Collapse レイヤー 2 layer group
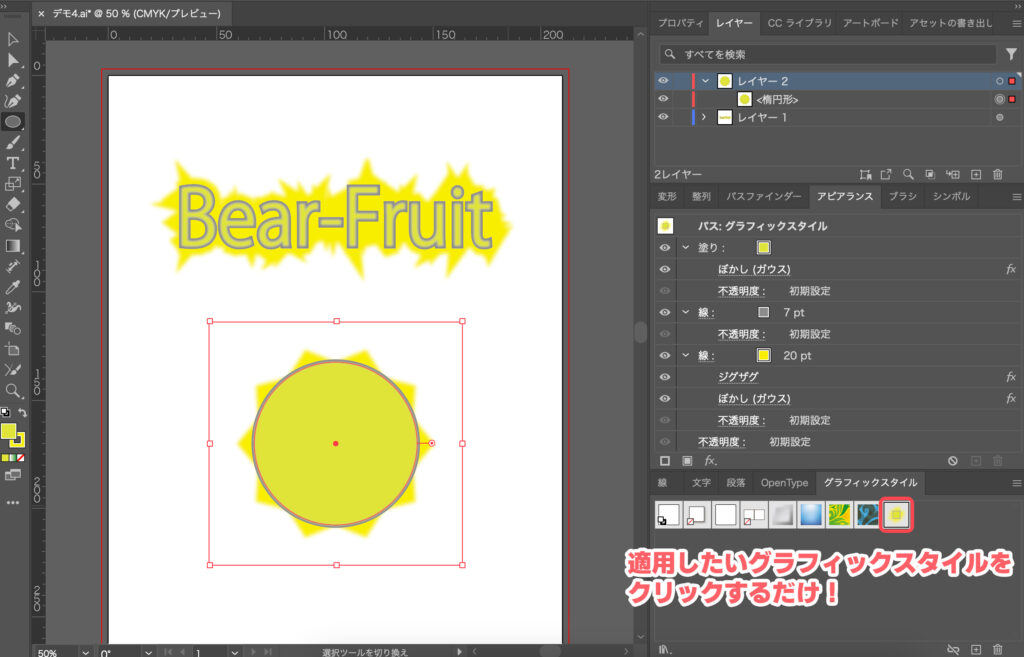The height and width of the screenshot is (657, 1024). (x=706, y=81)
